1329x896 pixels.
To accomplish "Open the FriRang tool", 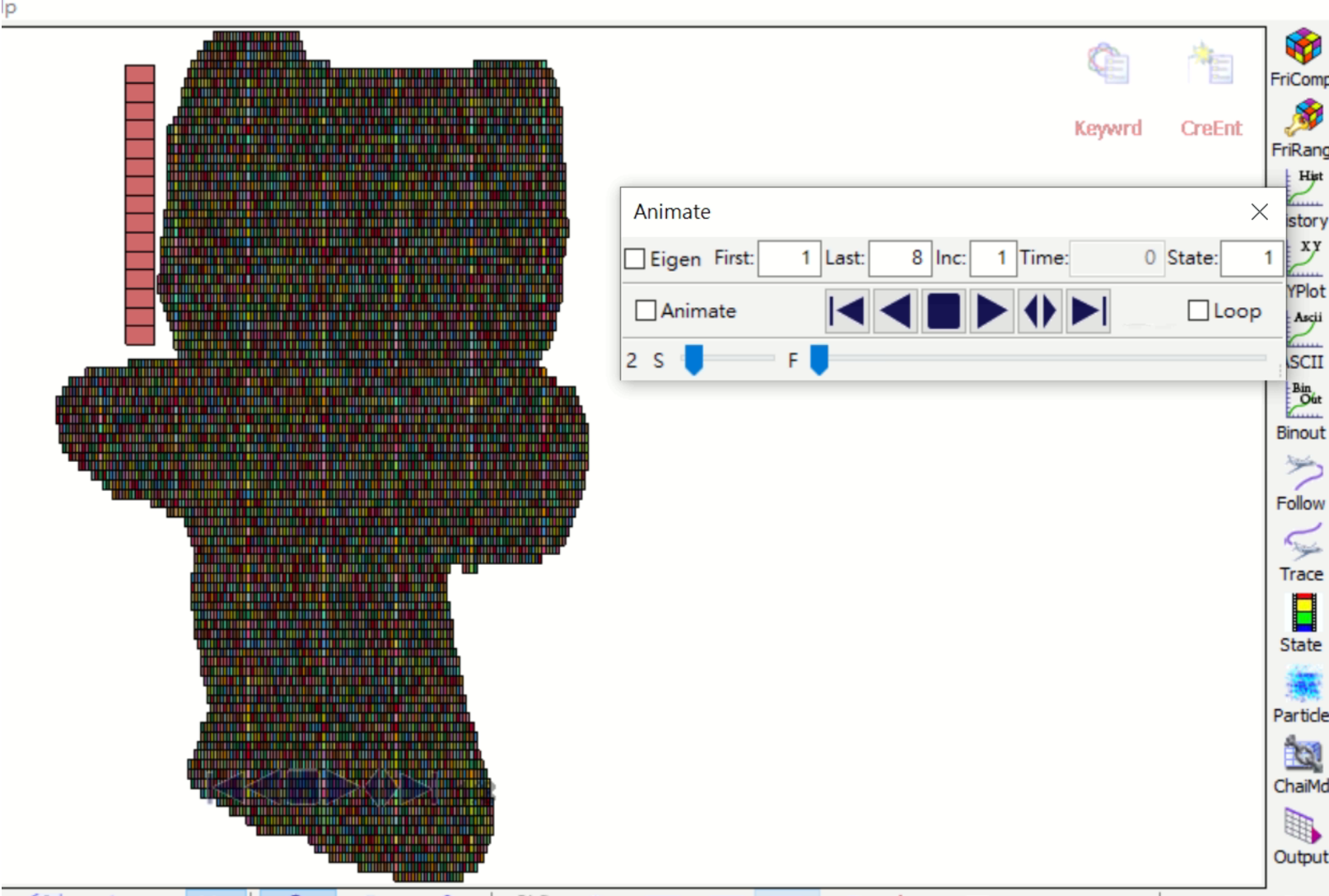I will pyautogui.click(x=1303, y=128).
